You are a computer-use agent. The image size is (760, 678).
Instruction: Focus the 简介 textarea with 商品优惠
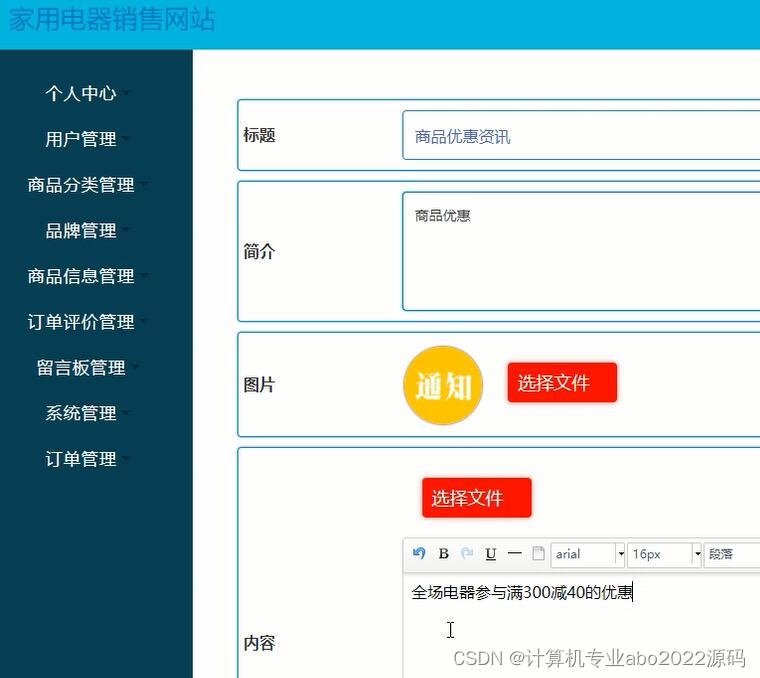pyautogui.click(x=581, y=252)
